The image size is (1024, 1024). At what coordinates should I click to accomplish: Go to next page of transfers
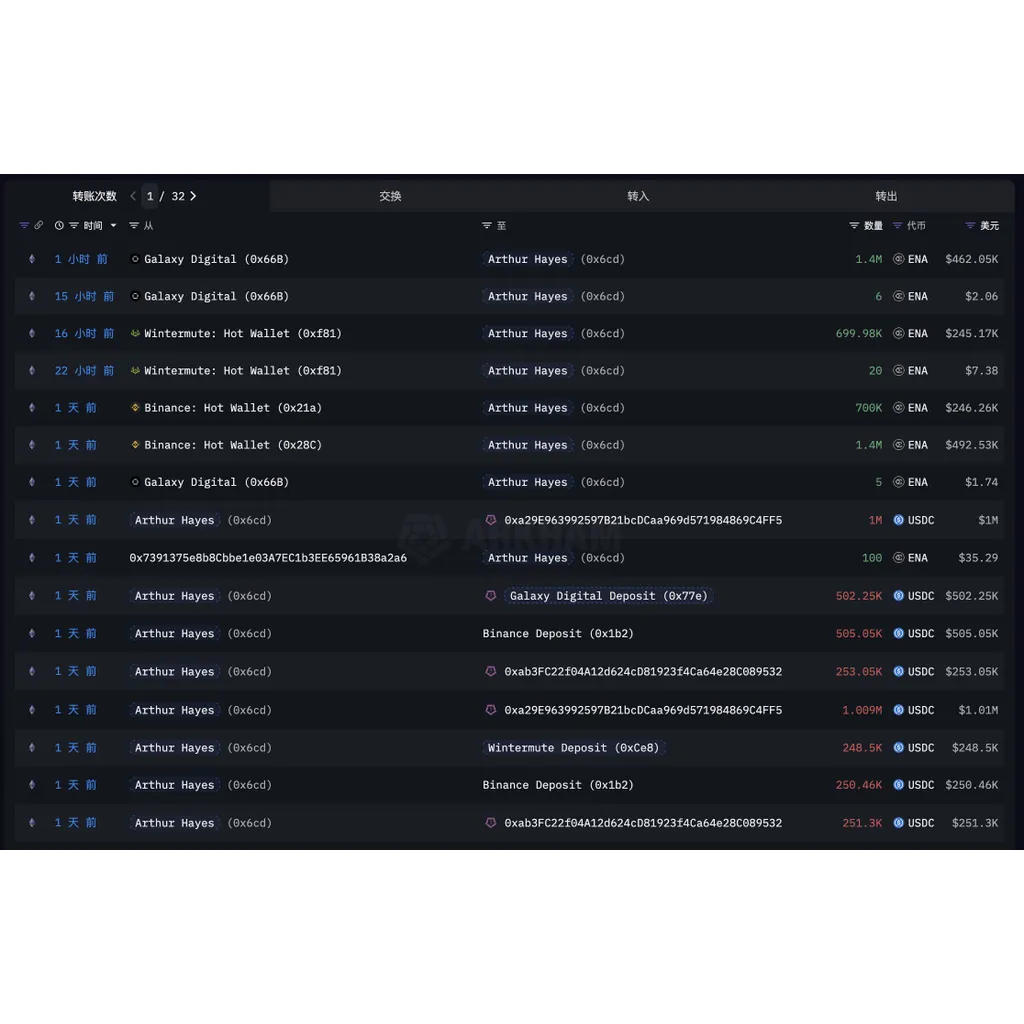(x=193, y=196)
